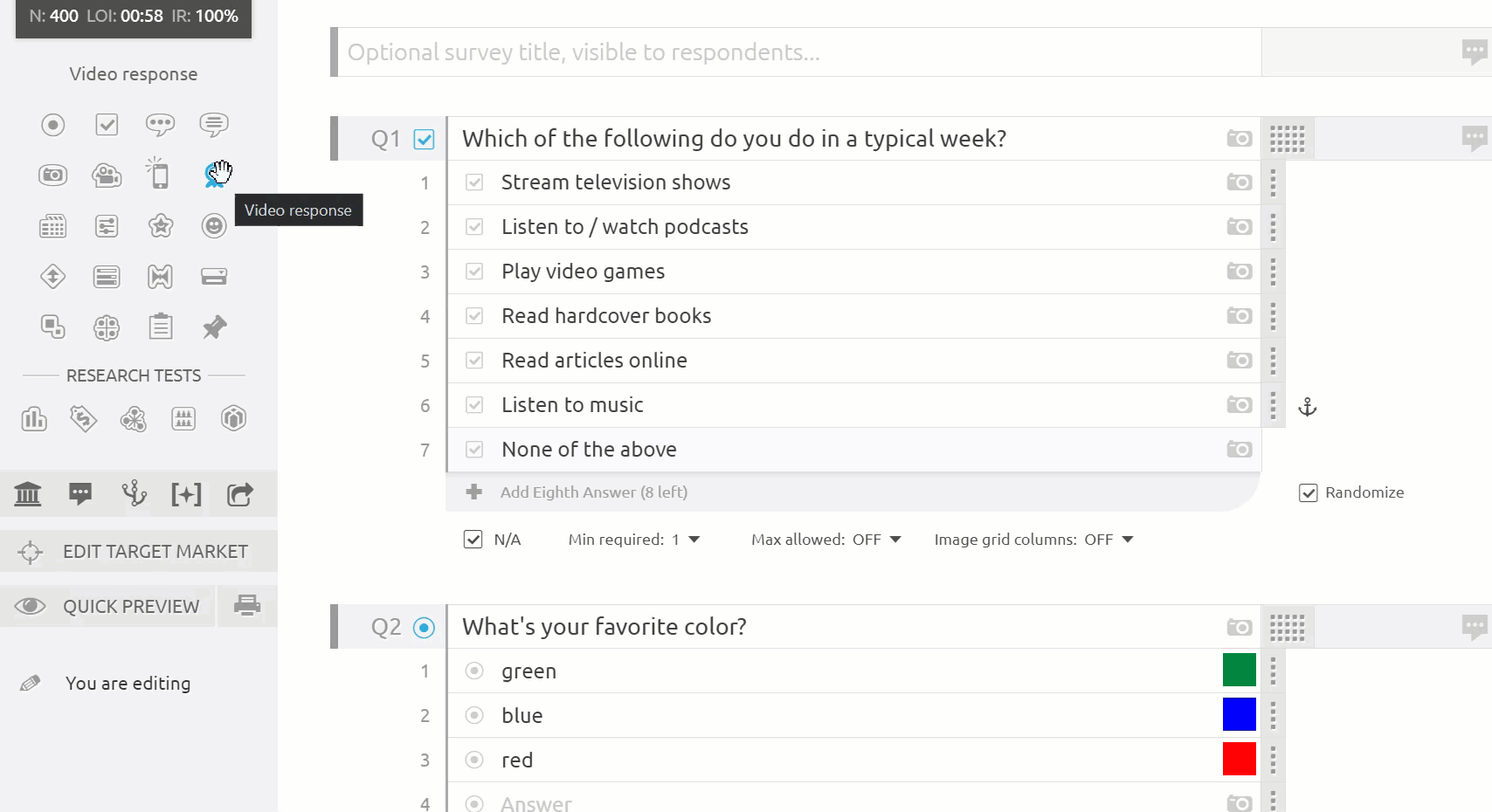Select the bar chart research test
Screen dimensions: 1492x812
(x=34, y=419)
